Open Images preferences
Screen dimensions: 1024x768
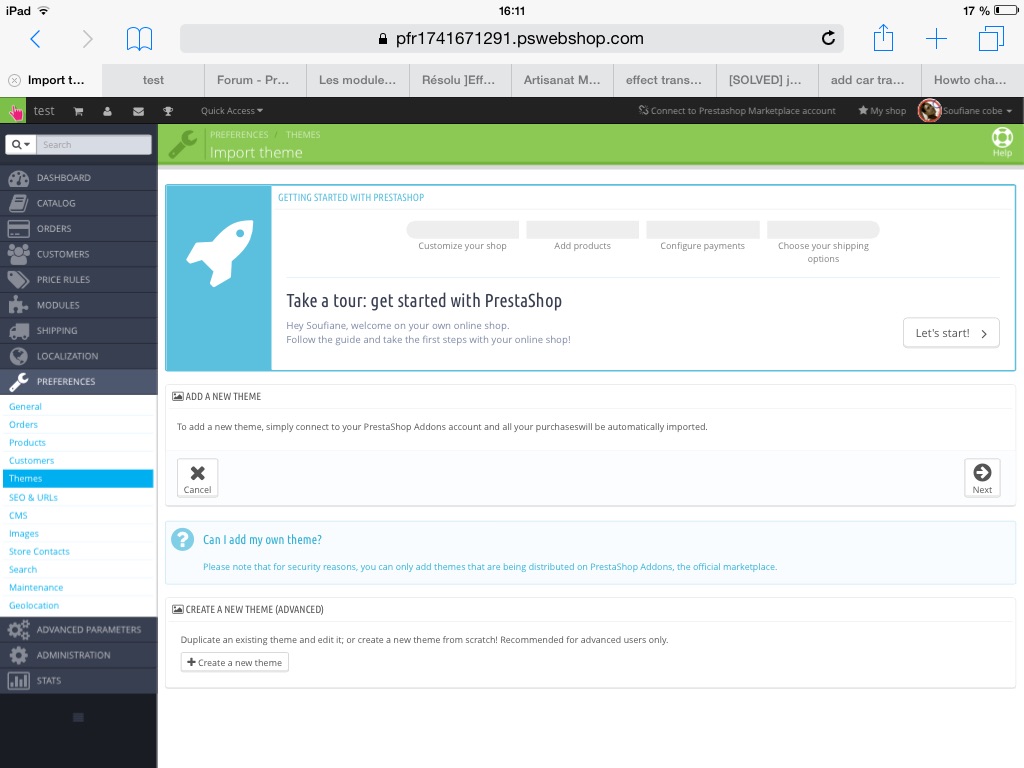click(x=24, y=534)
